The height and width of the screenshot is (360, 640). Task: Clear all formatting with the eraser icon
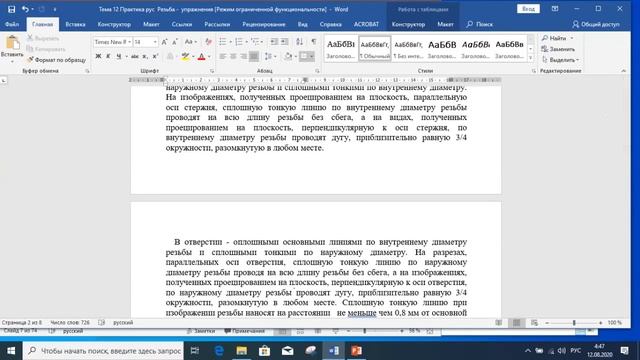(x=208, y=42)
